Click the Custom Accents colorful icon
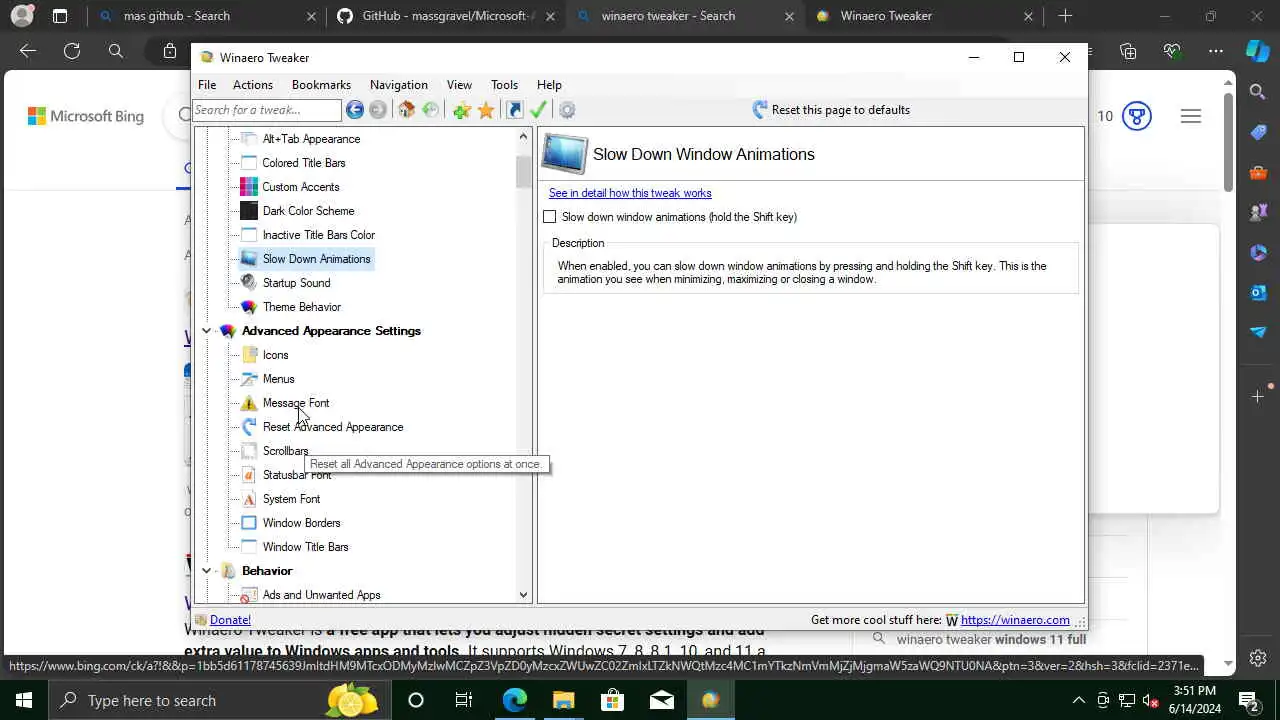Screen dimensions: 1280x720 (x=249, y=187)
